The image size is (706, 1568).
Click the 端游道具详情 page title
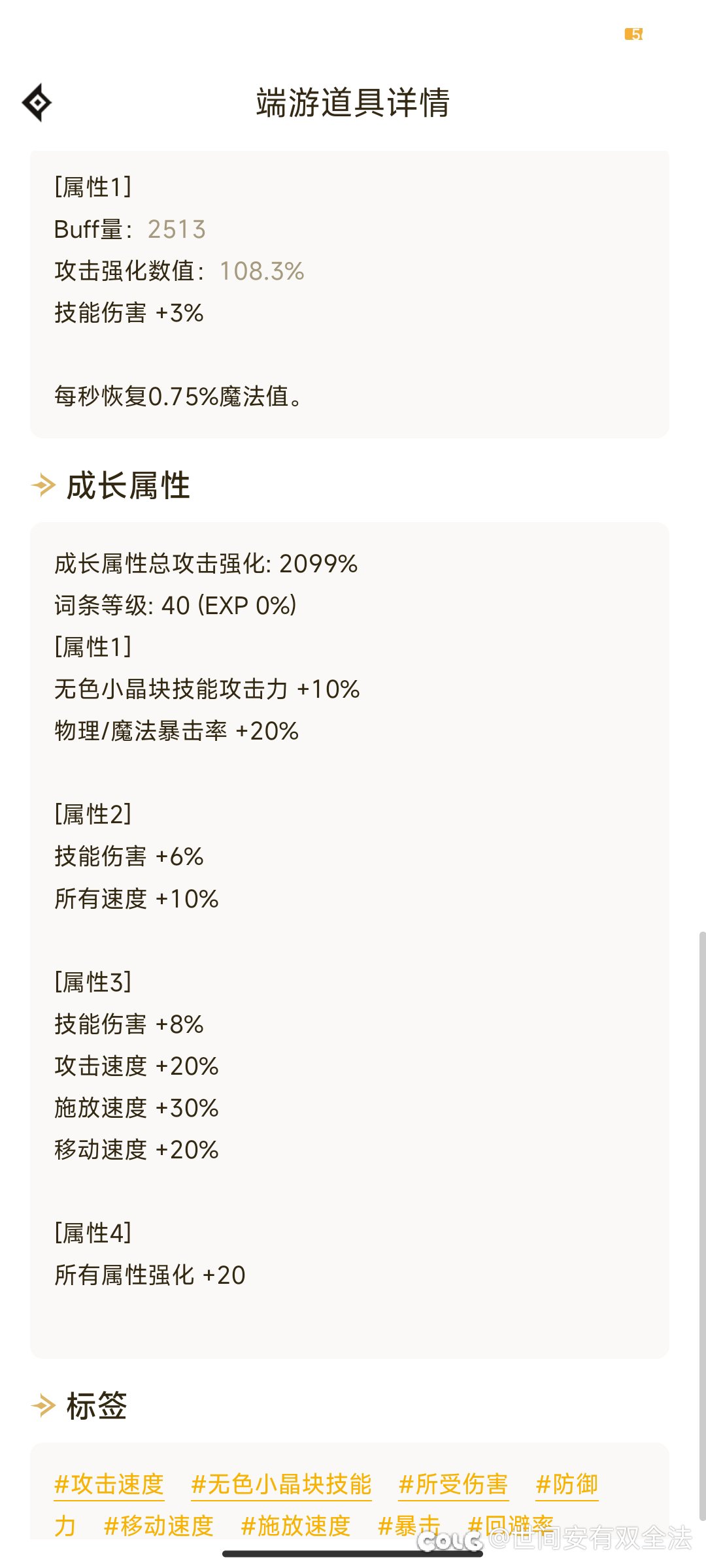point(353,103)
